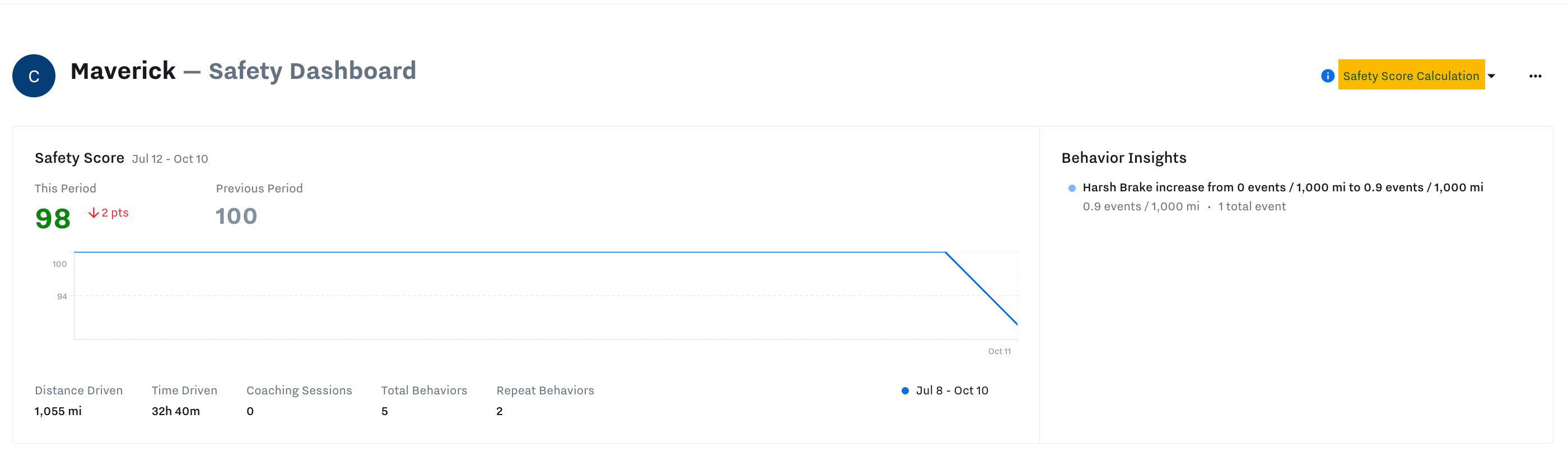
Task: Click the blue bullet beside Harsh Brake insight
Action: pyautogui.click(x=1072, y=188)
